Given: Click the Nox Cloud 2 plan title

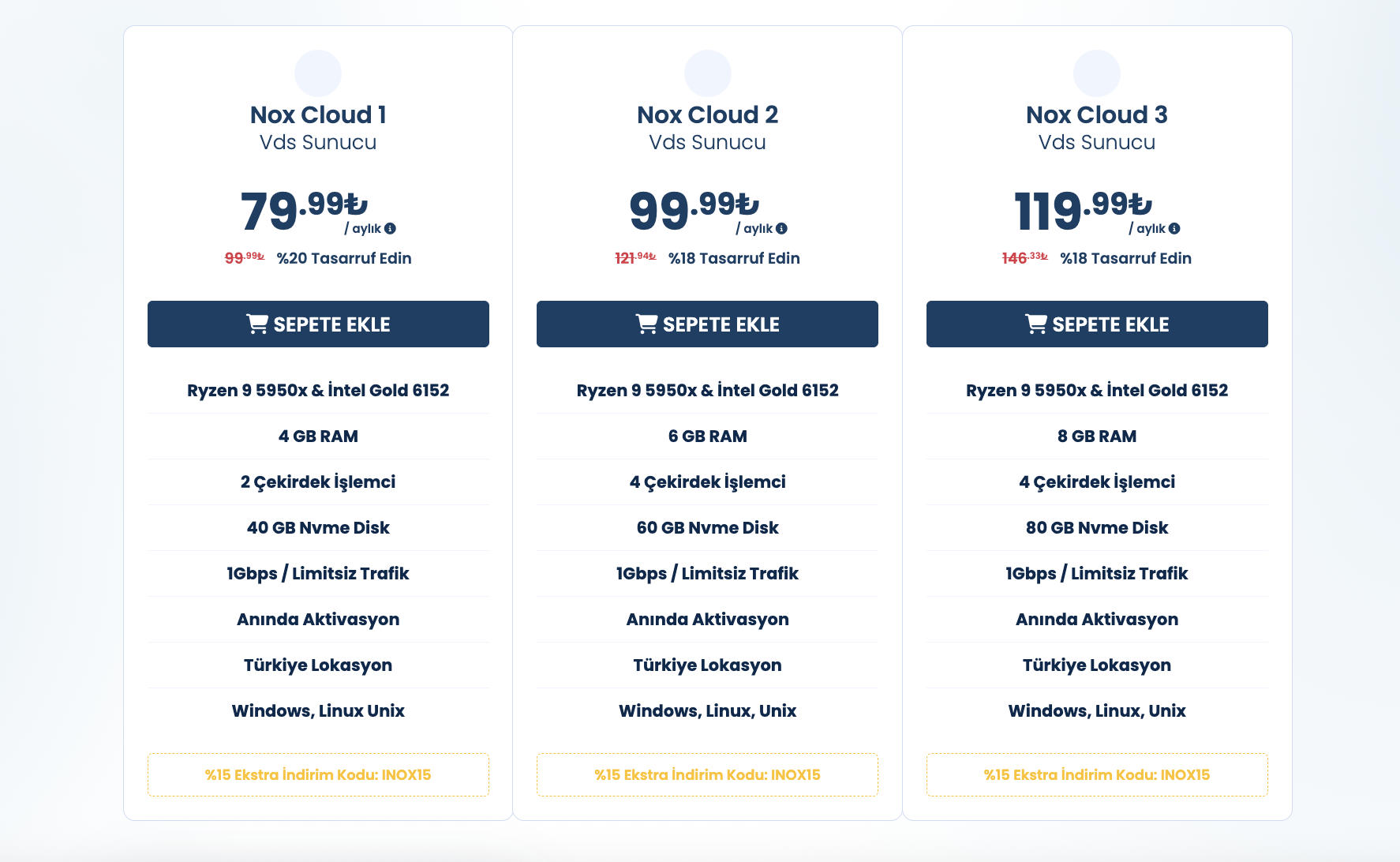Looking at the screenshot, I should (x=708, y=114).
